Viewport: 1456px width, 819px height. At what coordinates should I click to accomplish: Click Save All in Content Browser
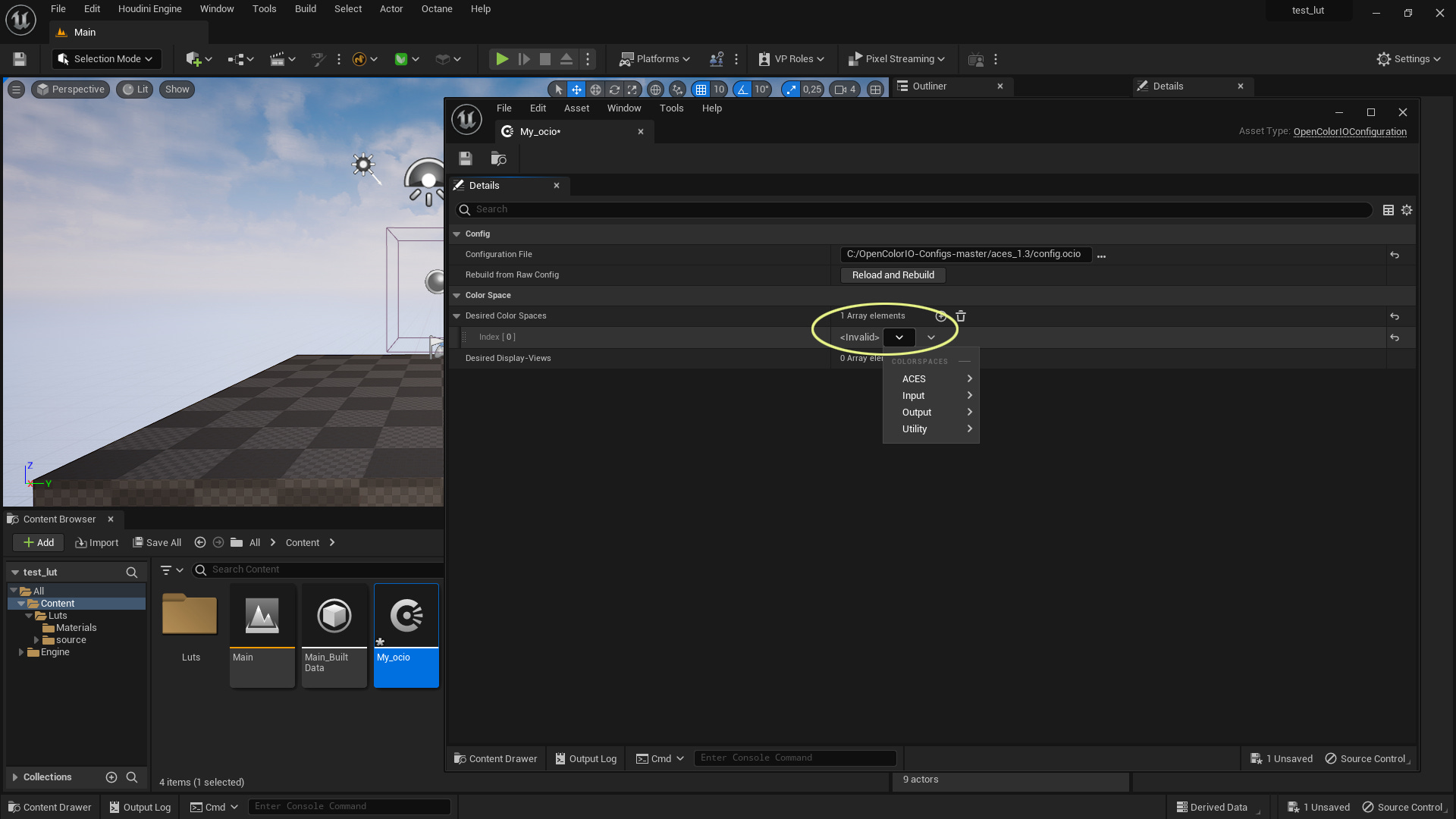point(157,543)
